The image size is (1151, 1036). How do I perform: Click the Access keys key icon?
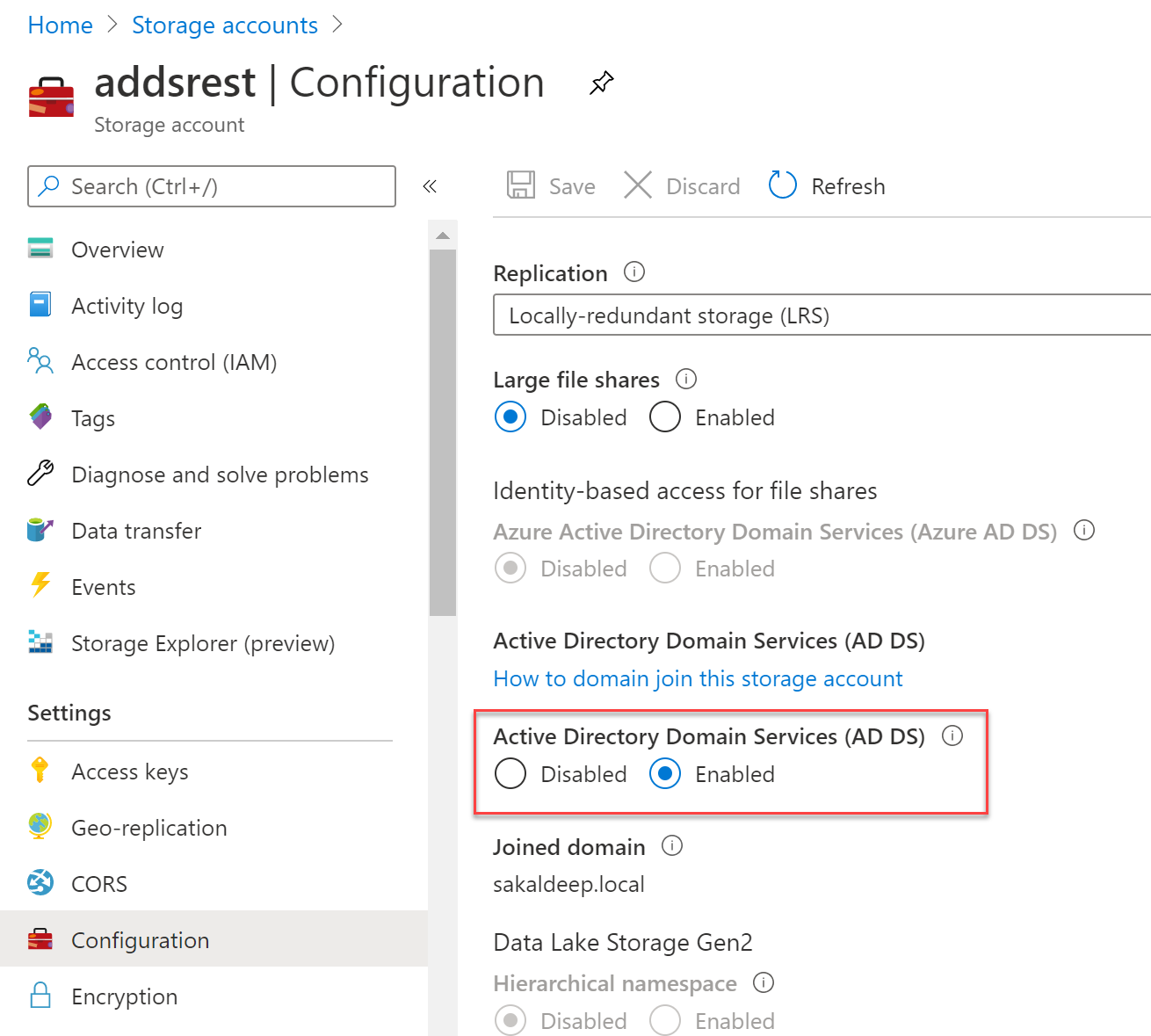[40, 771]
